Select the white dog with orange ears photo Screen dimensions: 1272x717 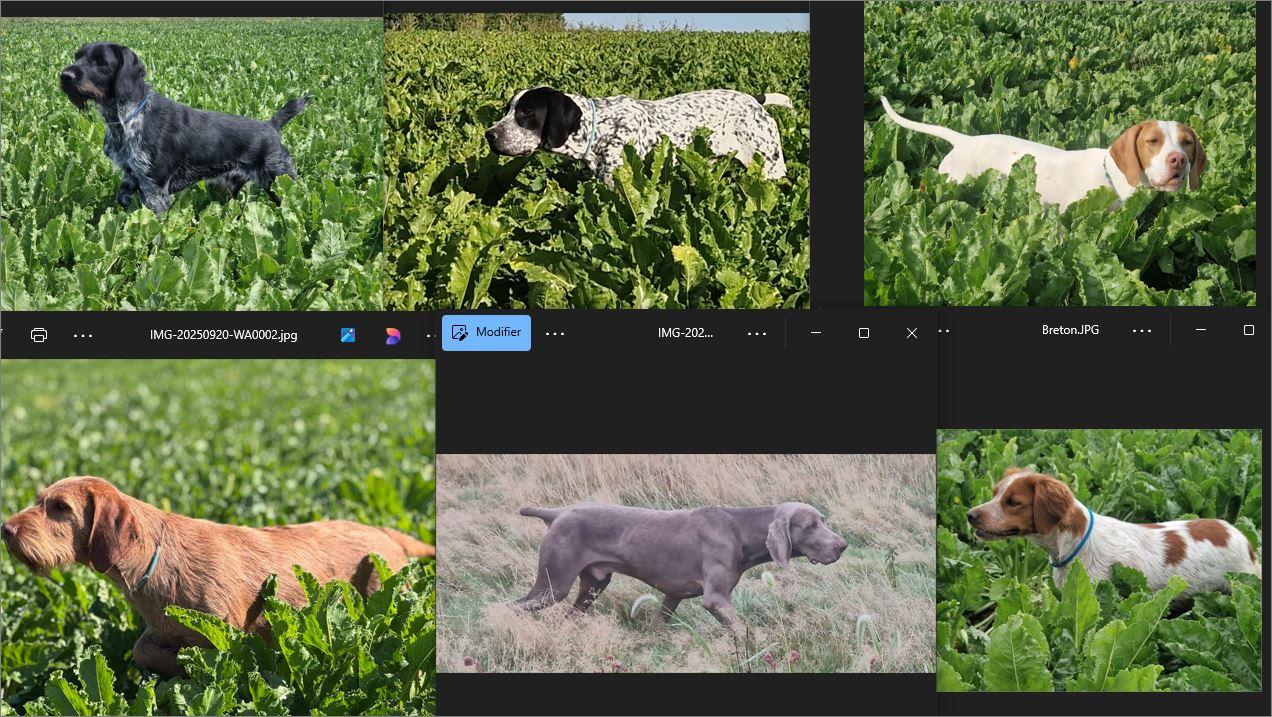1059,155
